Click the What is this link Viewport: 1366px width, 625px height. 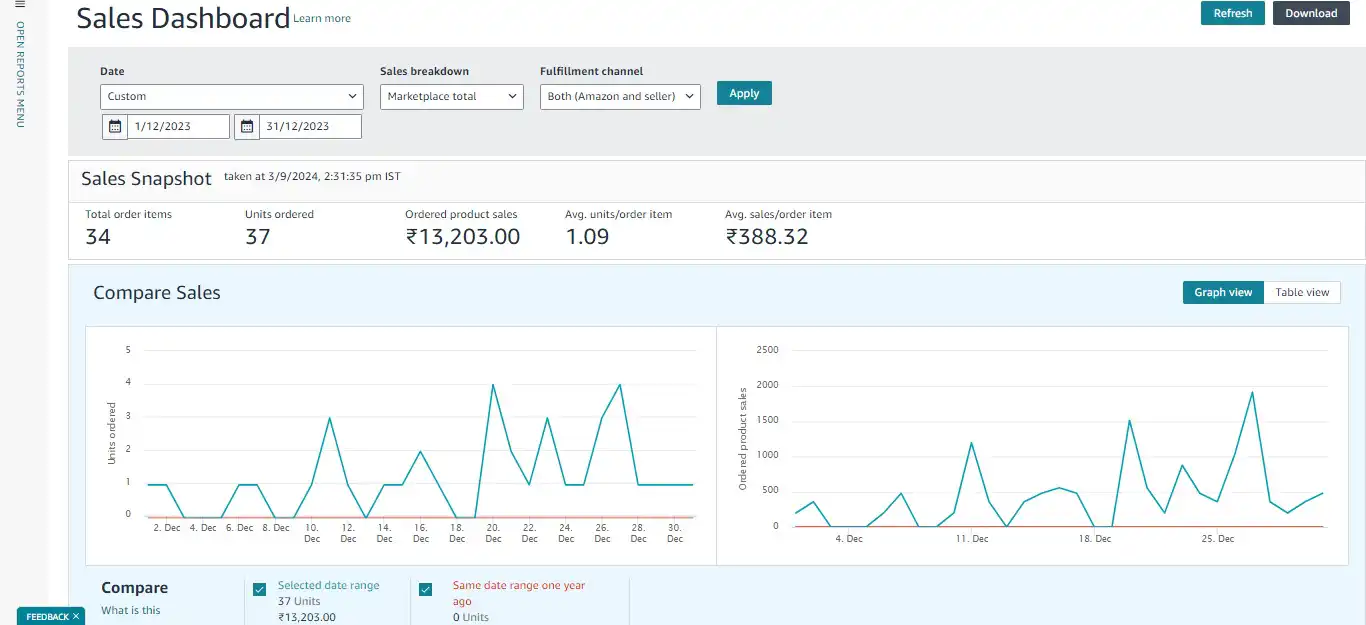131,610
